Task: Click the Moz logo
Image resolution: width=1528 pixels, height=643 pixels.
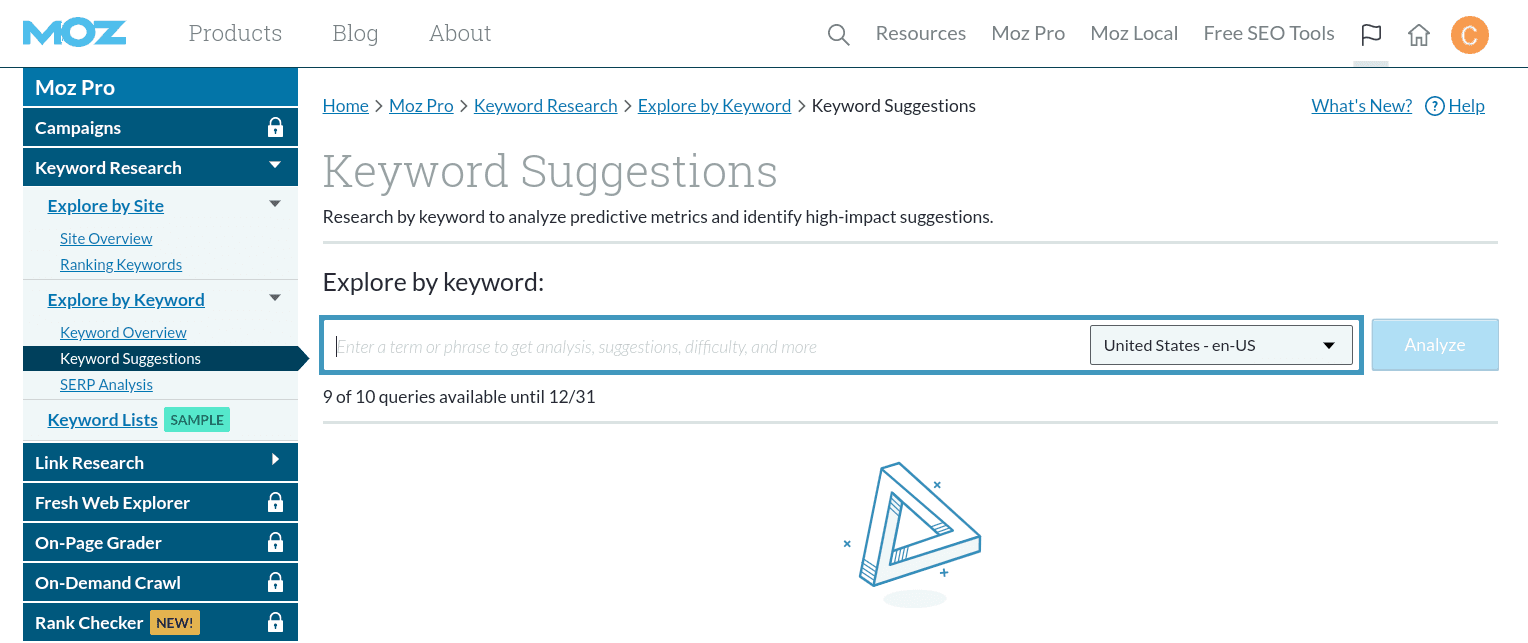Action: point(74,33)
